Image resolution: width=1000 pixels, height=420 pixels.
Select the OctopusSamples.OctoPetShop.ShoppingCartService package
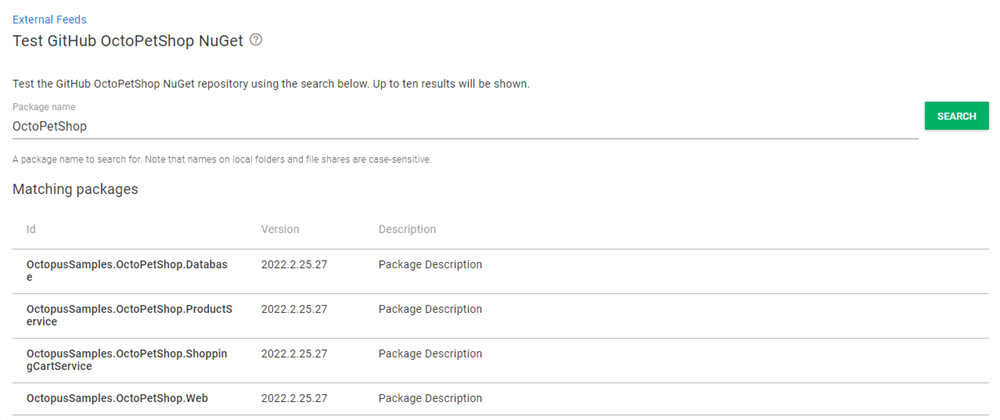coord(127,360)
